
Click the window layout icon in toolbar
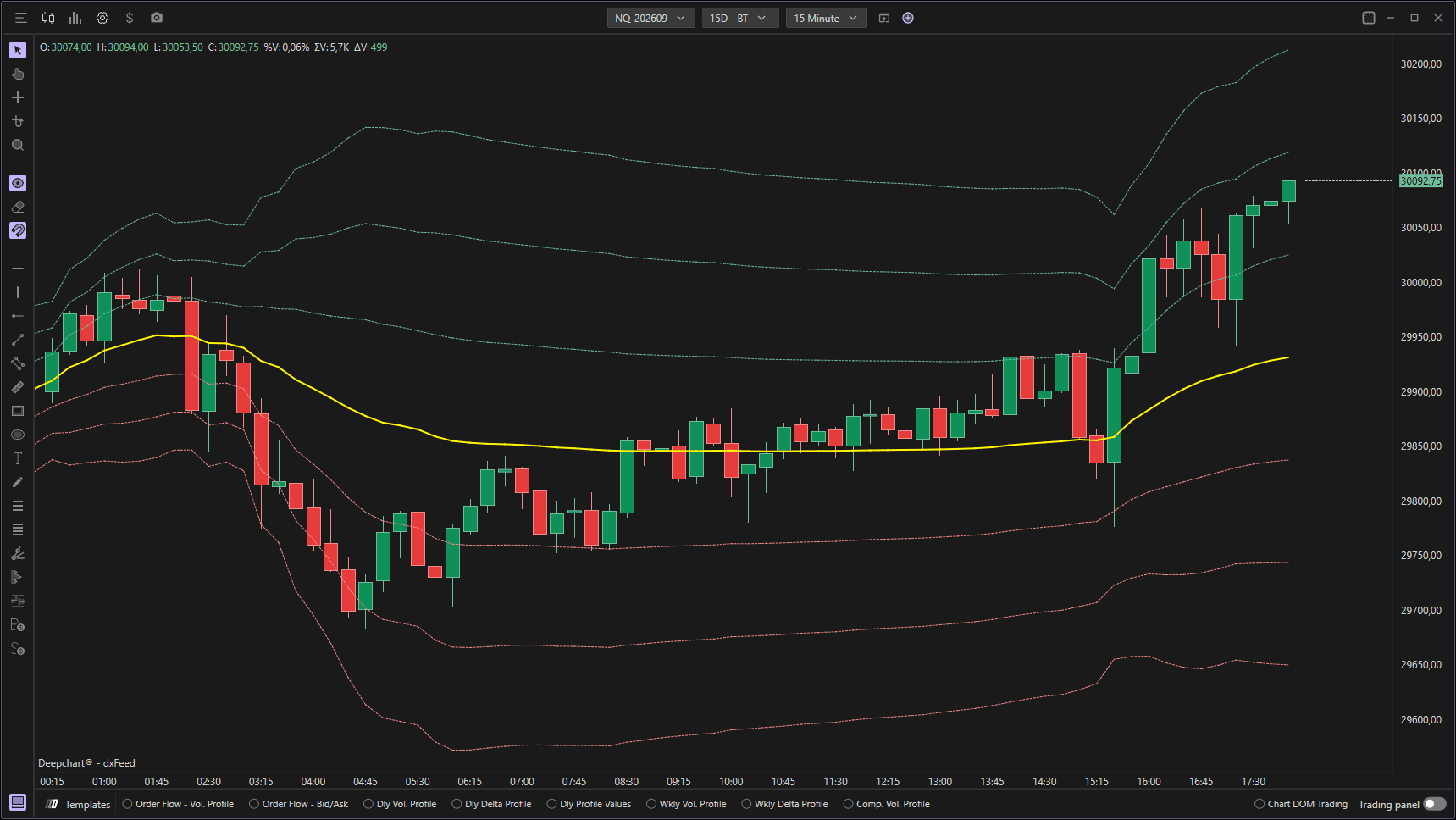[x=884, y=18]
